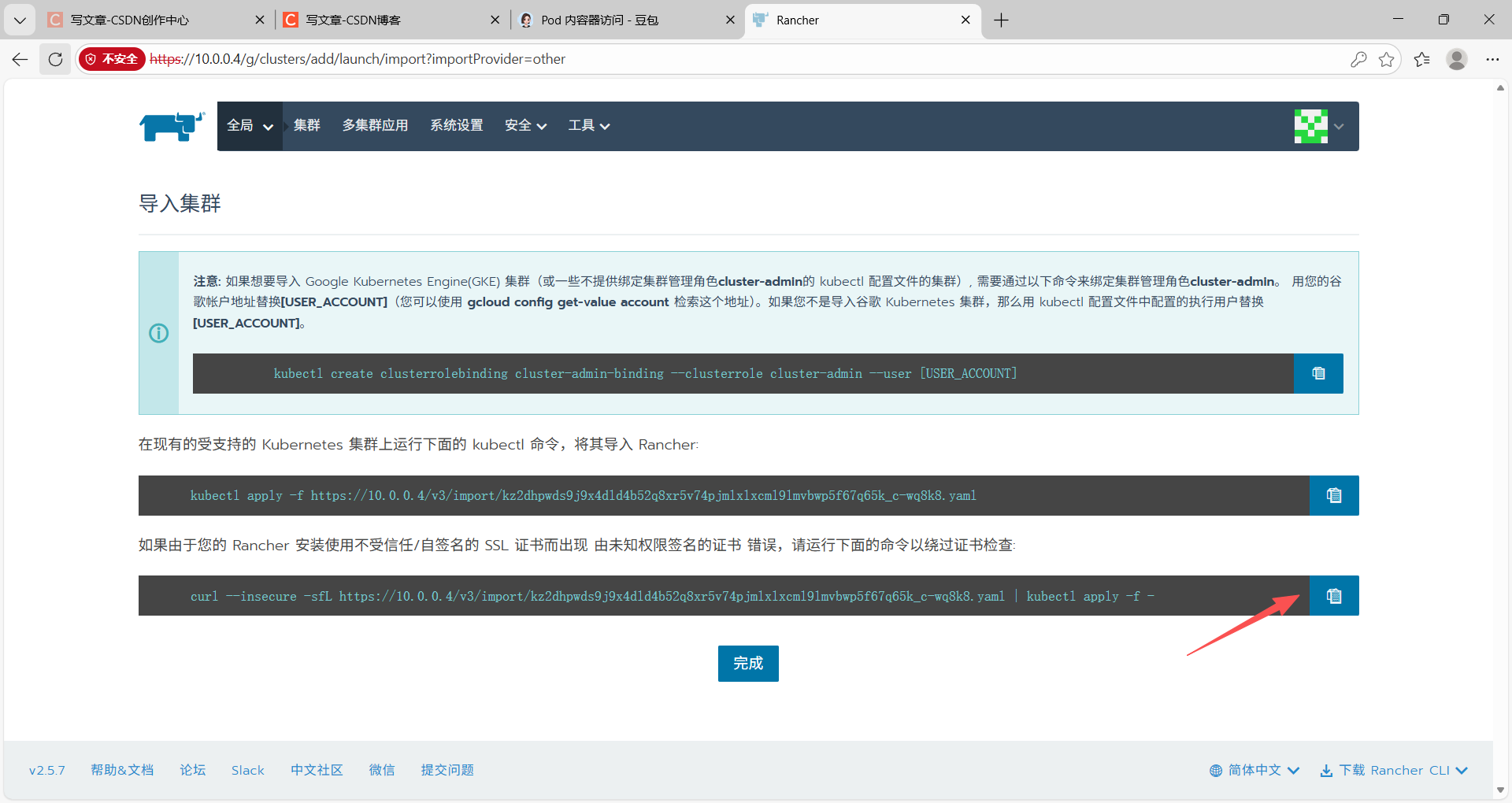Open Slack link in footer

click(248, 771)
